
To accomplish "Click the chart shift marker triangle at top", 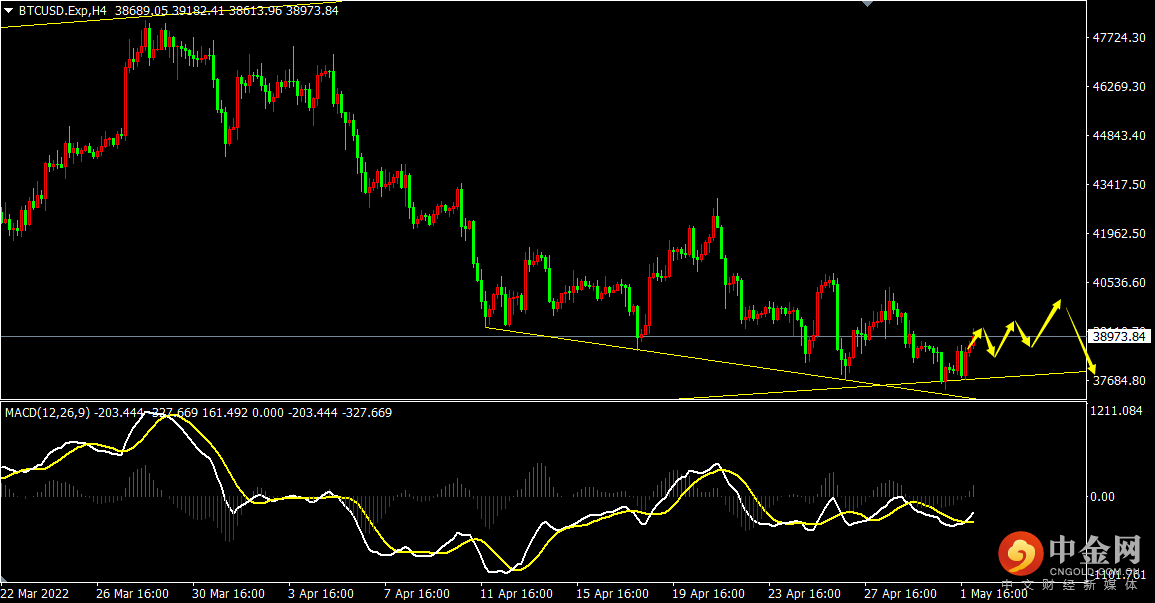I will 868,4.
